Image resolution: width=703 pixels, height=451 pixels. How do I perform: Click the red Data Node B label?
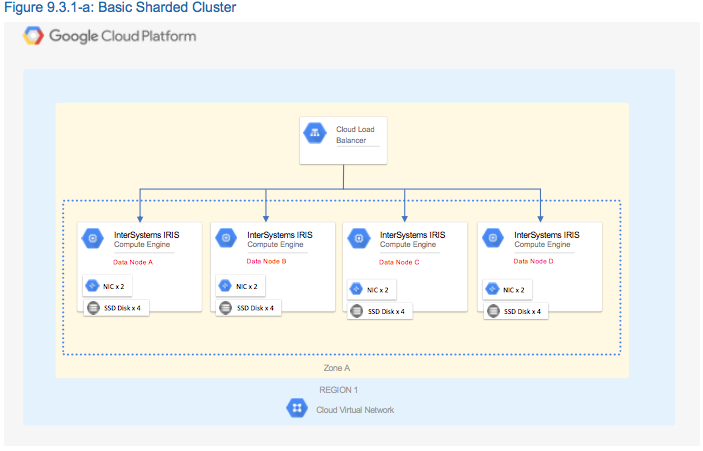pyautogui.click(x=266, y=261)
